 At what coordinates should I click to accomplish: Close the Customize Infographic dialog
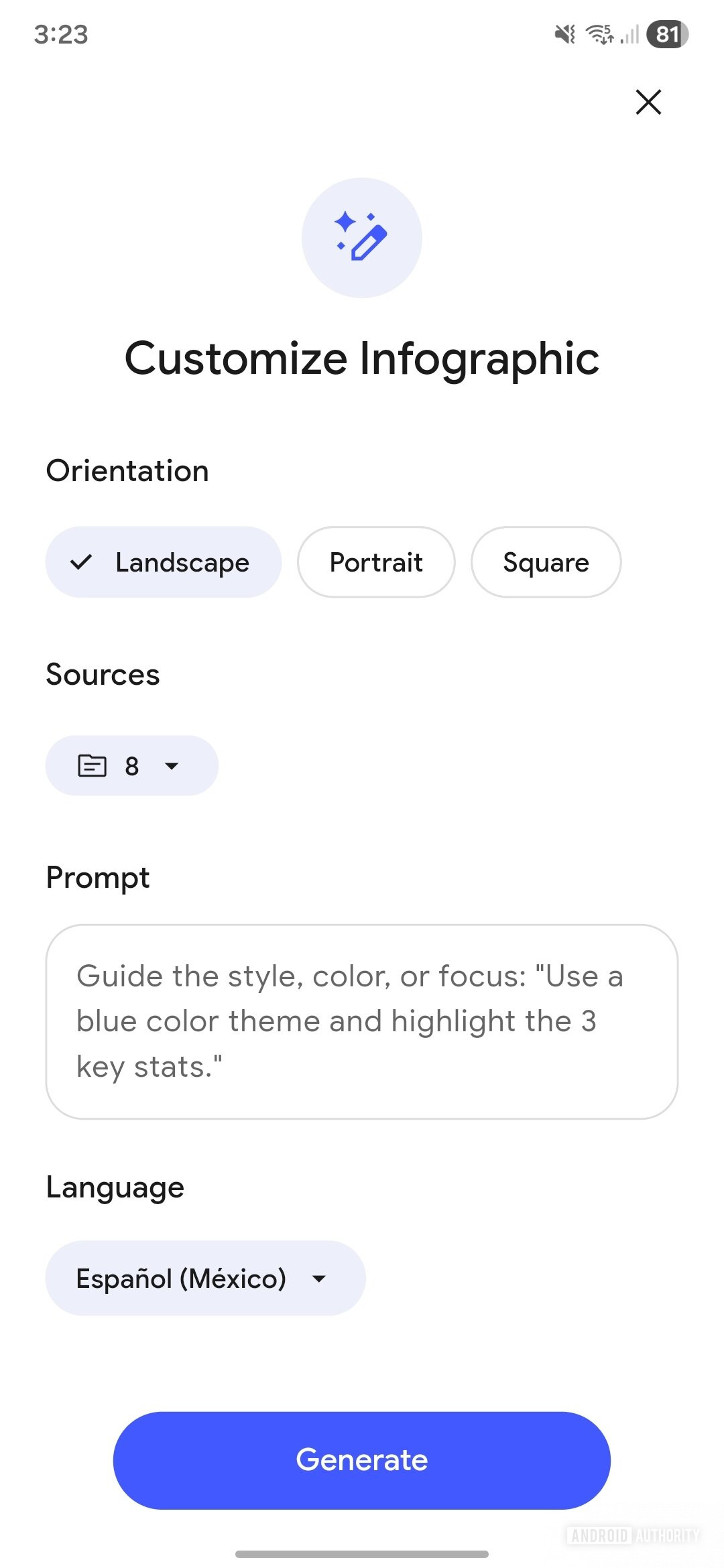[x=648, y=103]
